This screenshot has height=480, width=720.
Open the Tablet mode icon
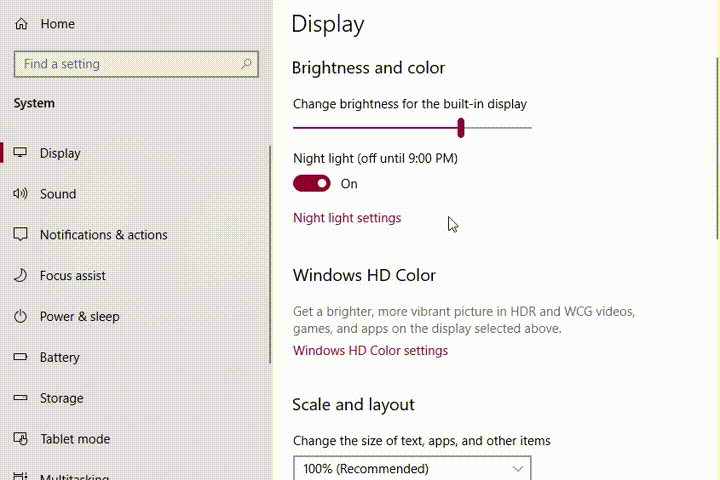click(x=20, y=439)
